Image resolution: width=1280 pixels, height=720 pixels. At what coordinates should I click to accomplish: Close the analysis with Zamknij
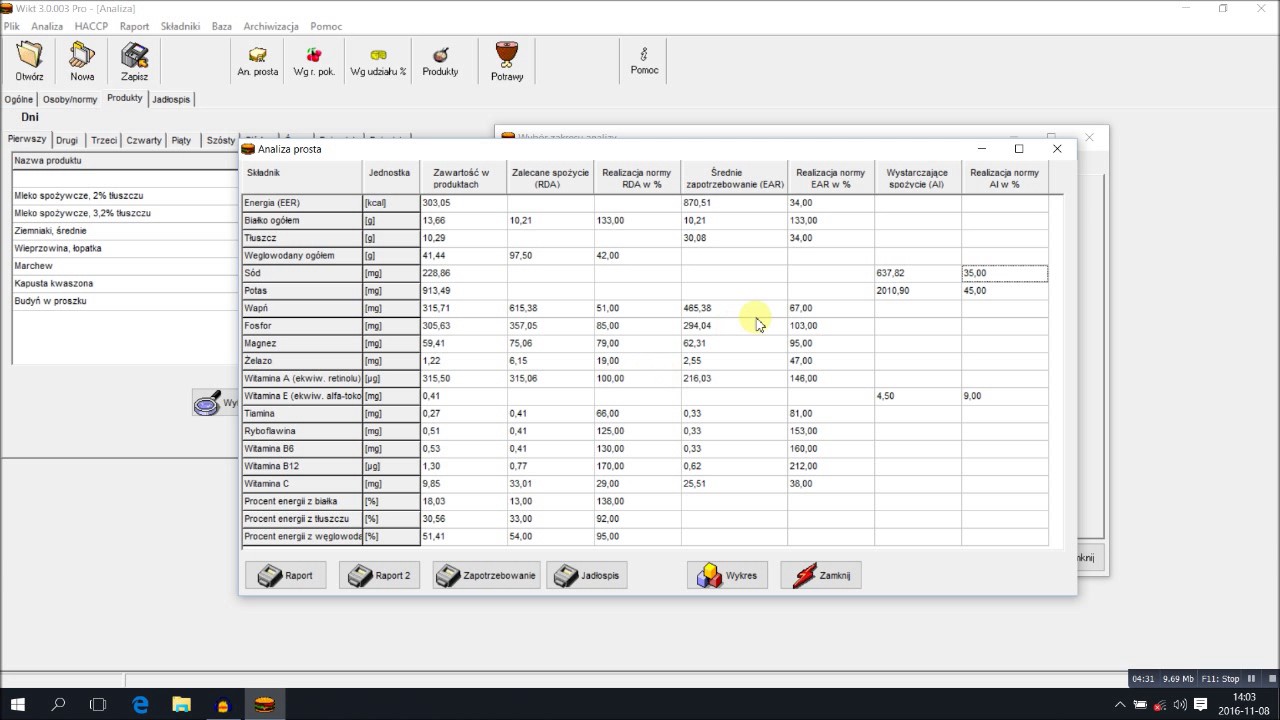pos(821,575)
